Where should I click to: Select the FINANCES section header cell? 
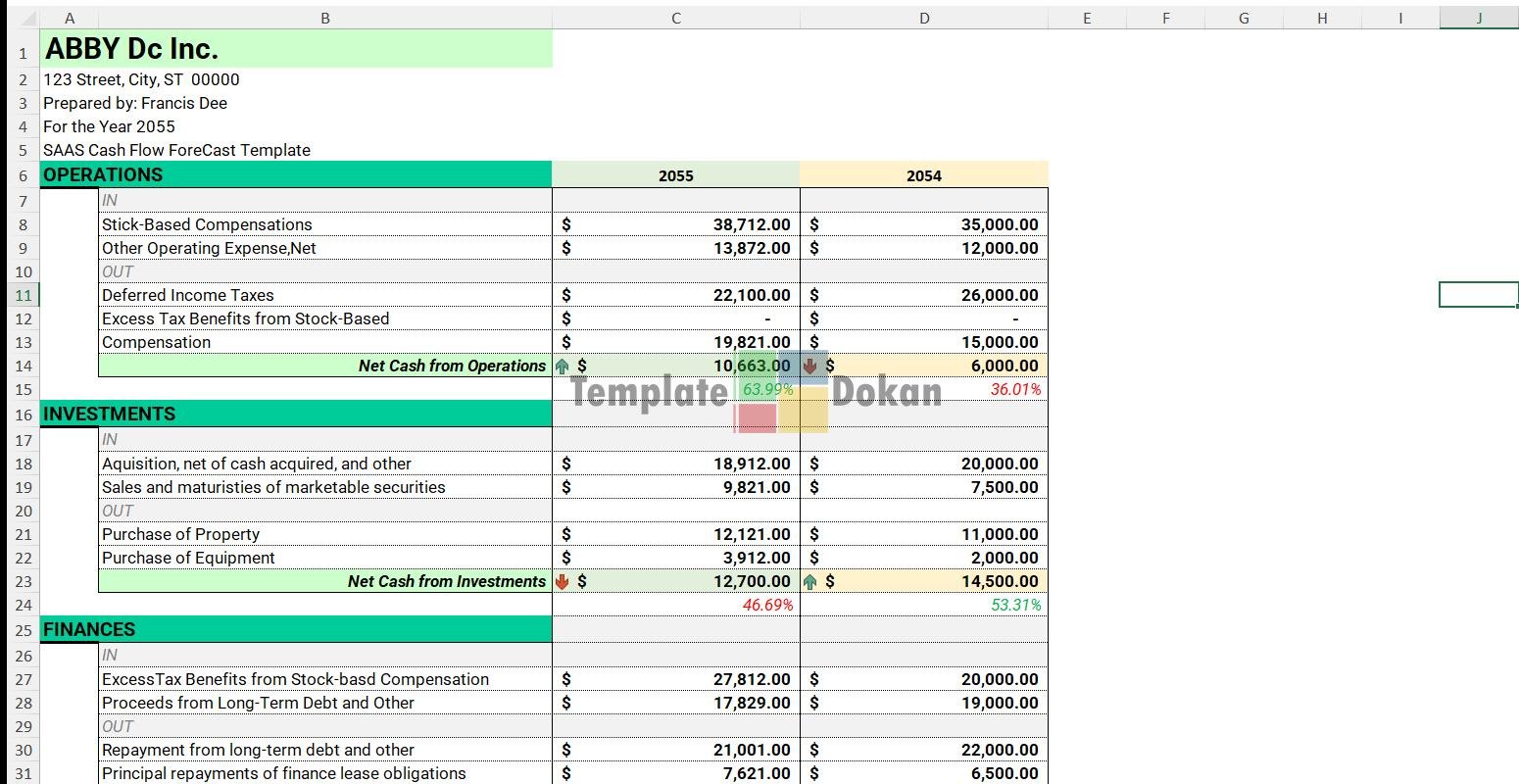coord(296,629)
